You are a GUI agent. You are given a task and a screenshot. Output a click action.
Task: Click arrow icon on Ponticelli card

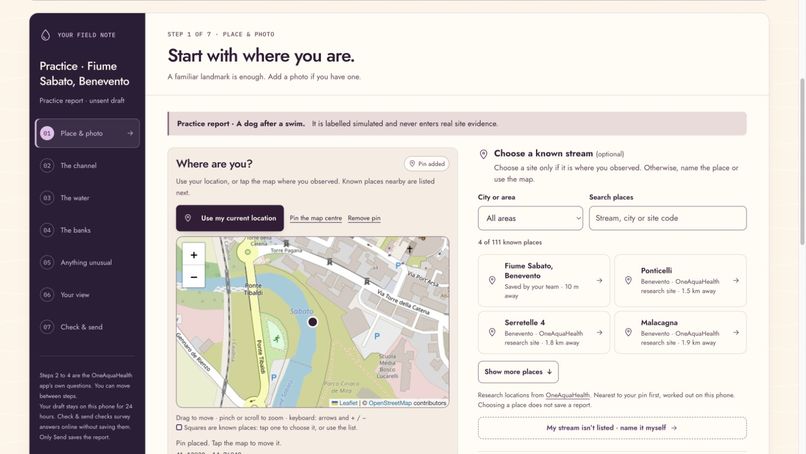[736, 280]
